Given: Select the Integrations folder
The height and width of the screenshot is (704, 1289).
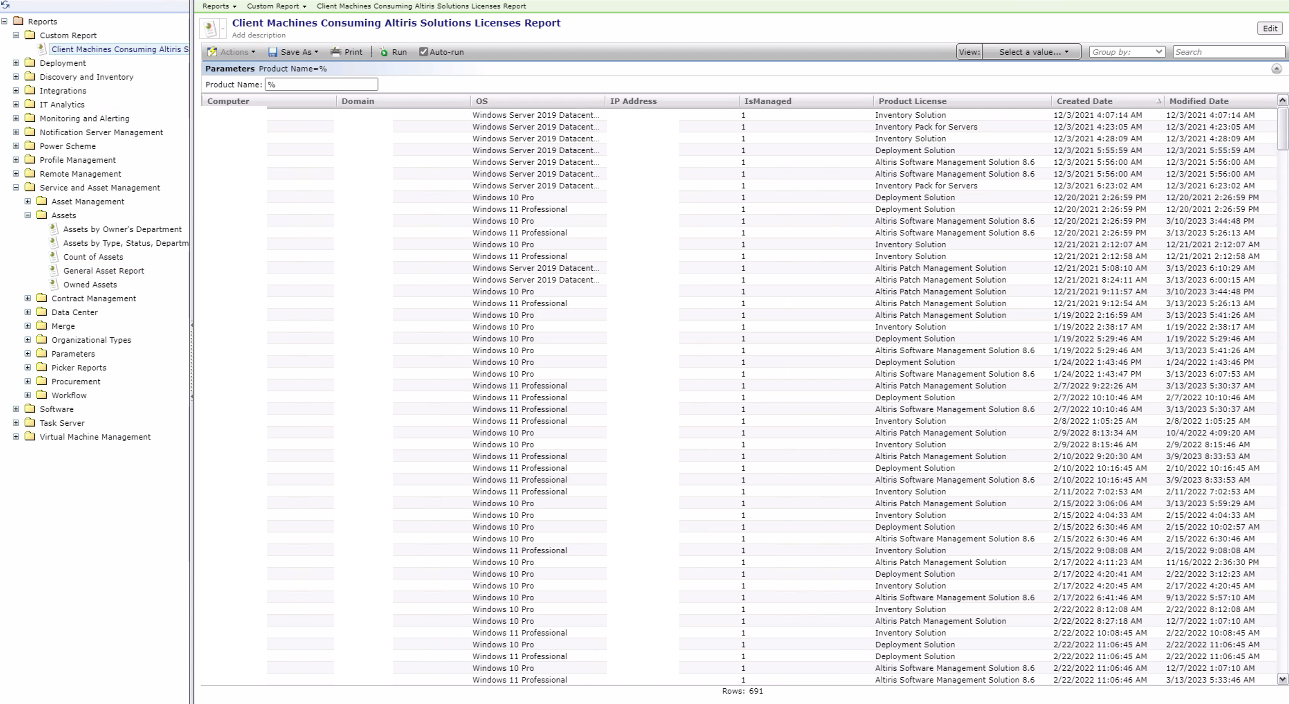Looking at the screenshot, I should click(63, 91).
